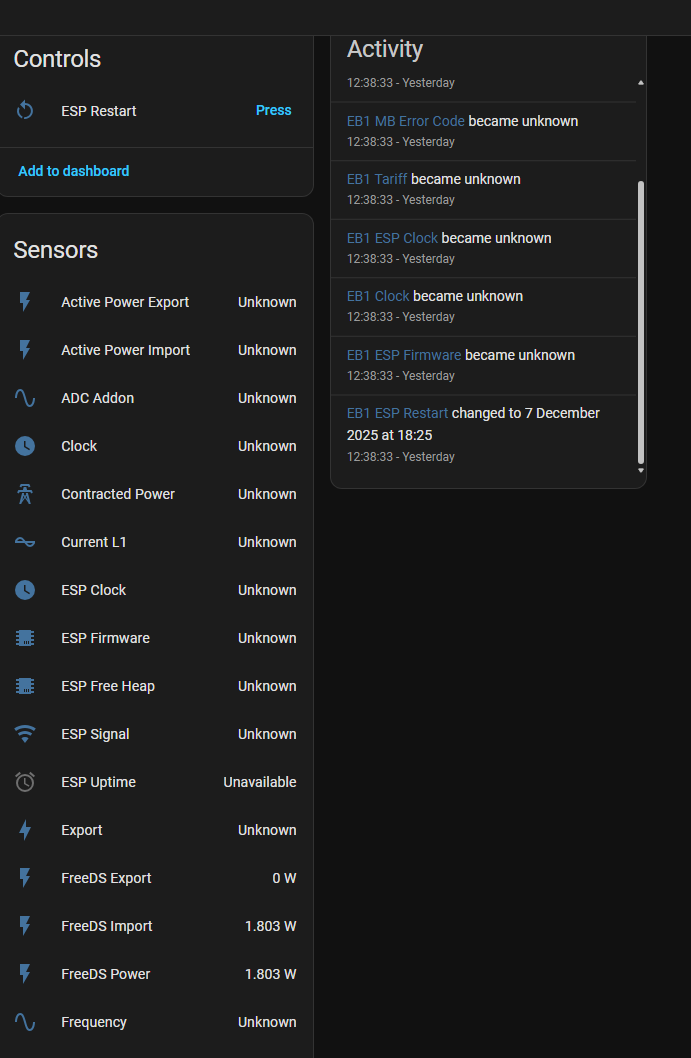The image size is (691, 1058).
Task: Open EB1 Tariff link in Activity
Action: (x=377, y=179)
